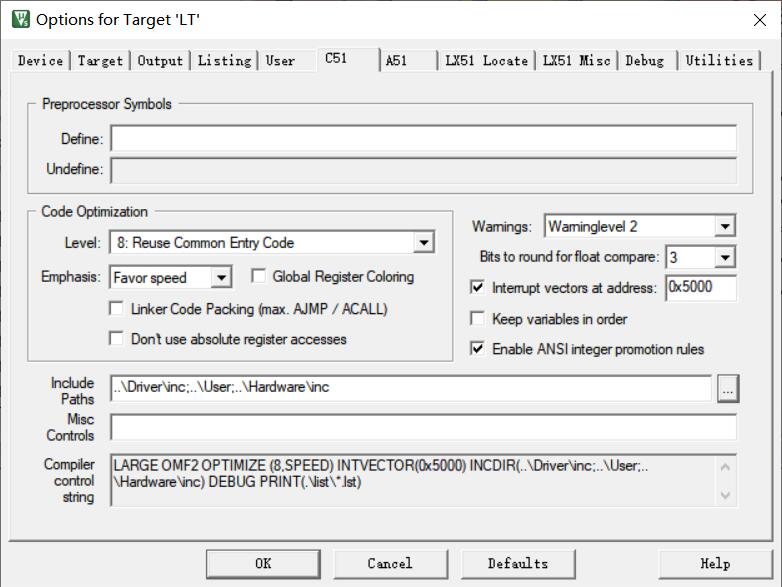Select the Listing tab
Image resolution: width=782 pixels, height=587 pixels.
click(x=224, y=61)
